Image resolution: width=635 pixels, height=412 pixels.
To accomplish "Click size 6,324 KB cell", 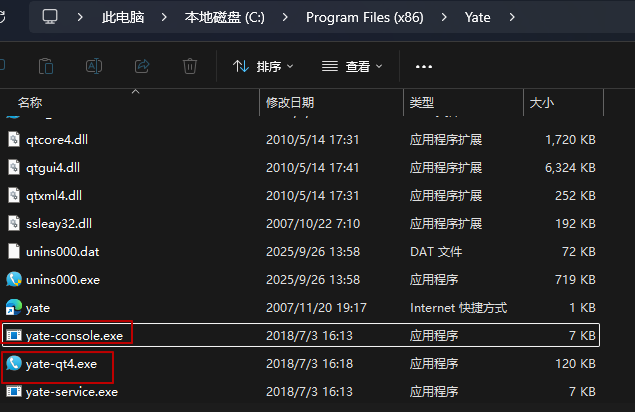I will (x=570, y=168).
